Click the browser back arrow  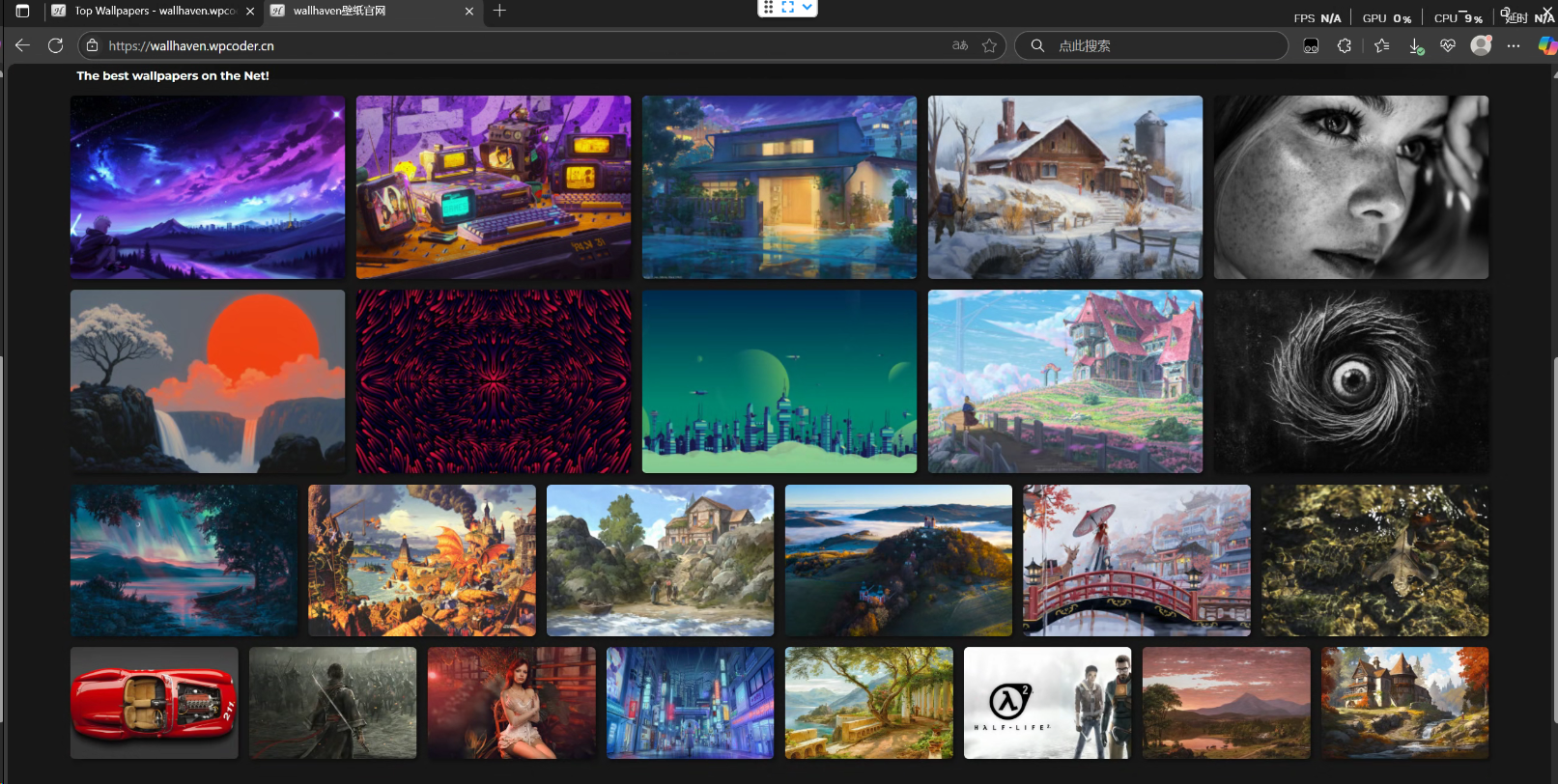pyautogui.click(x=23, y=45)
